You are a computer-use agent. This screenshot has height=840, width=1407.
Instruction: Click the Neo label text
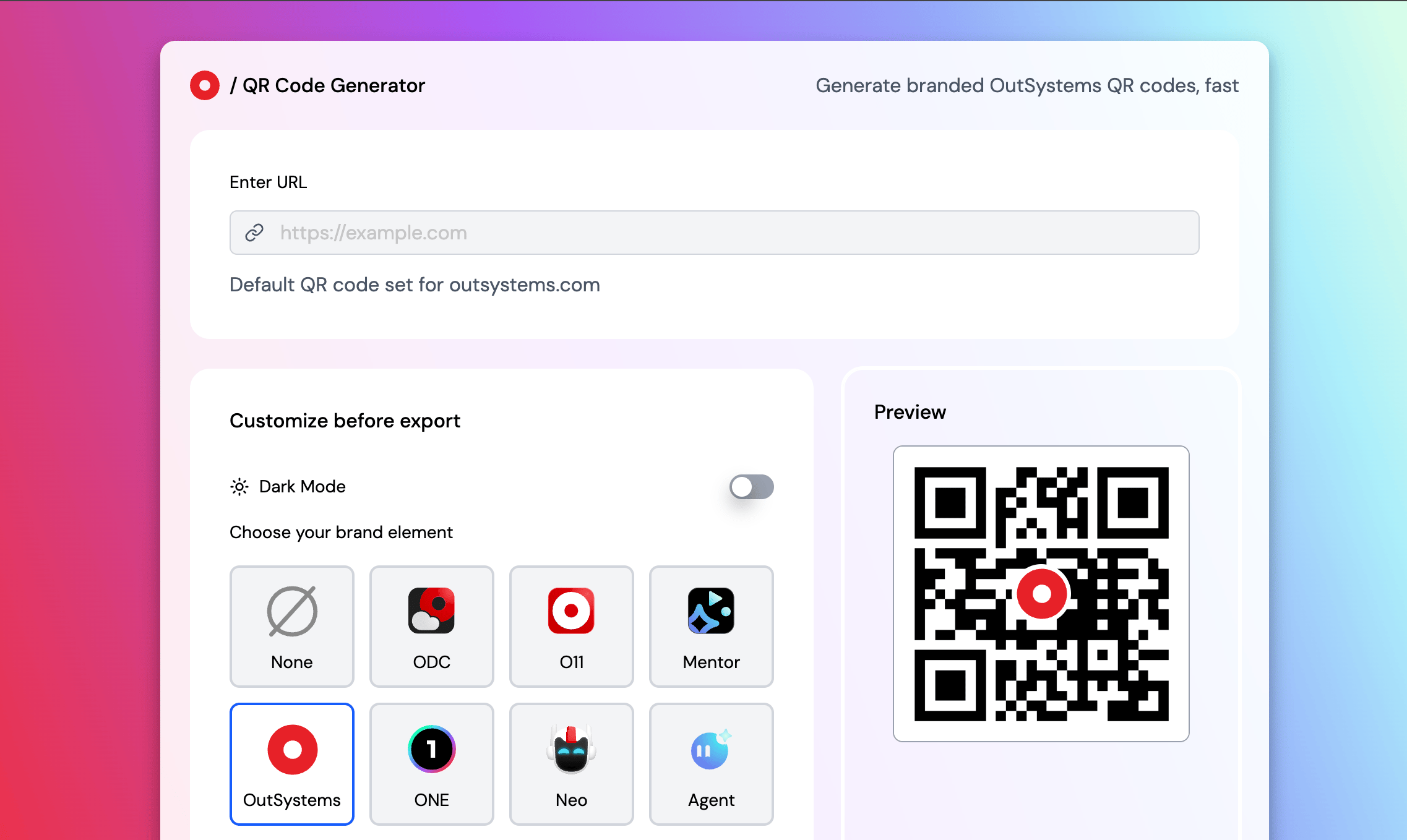571,800
